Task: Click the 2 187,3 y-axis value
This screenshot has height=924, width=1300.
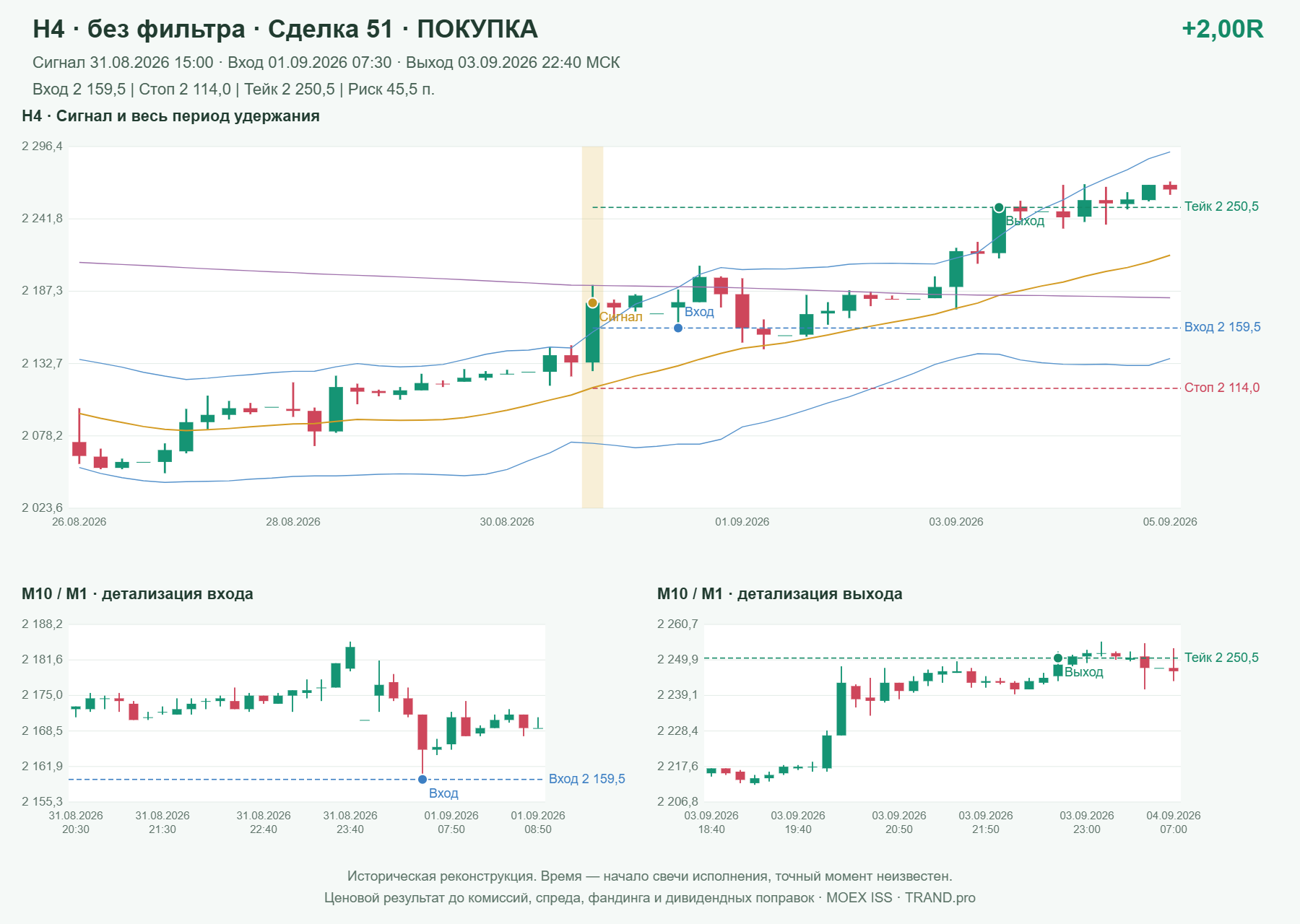Action: coord(42,291)
